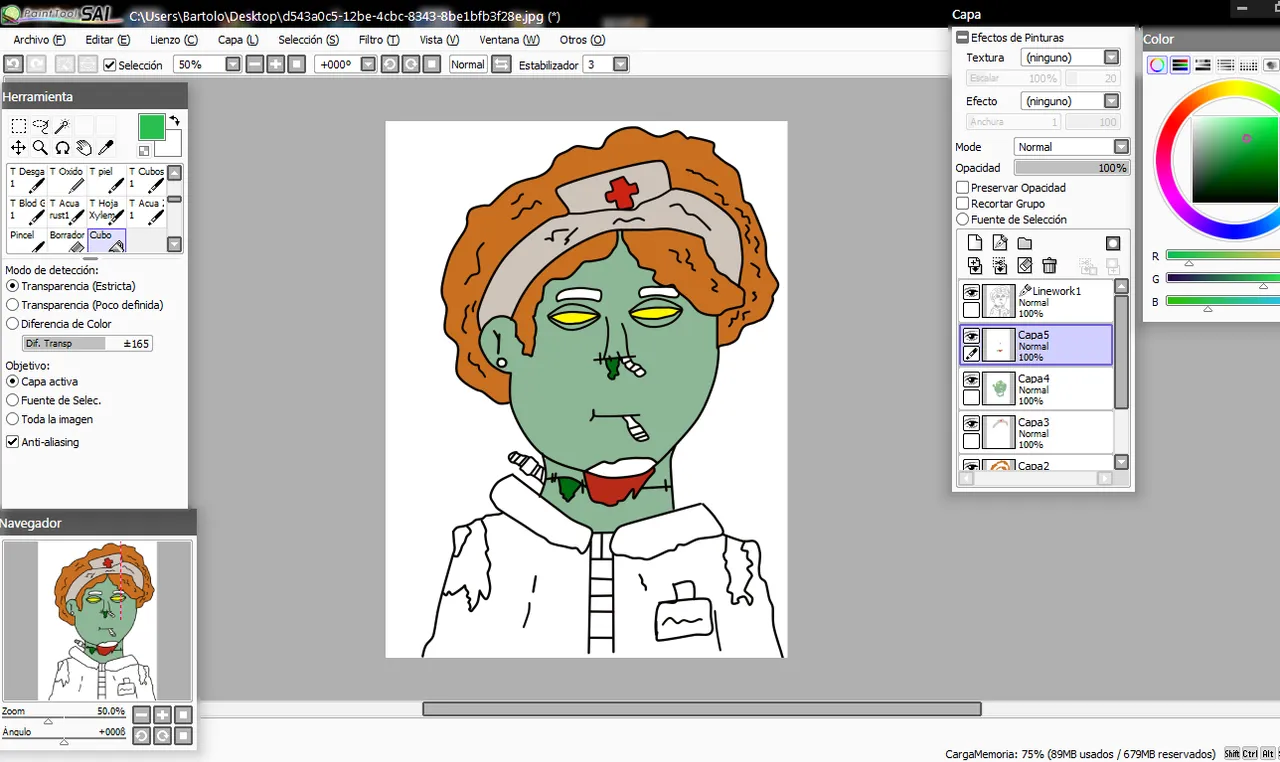Open the Efecto dropdown

[1111, 101]
